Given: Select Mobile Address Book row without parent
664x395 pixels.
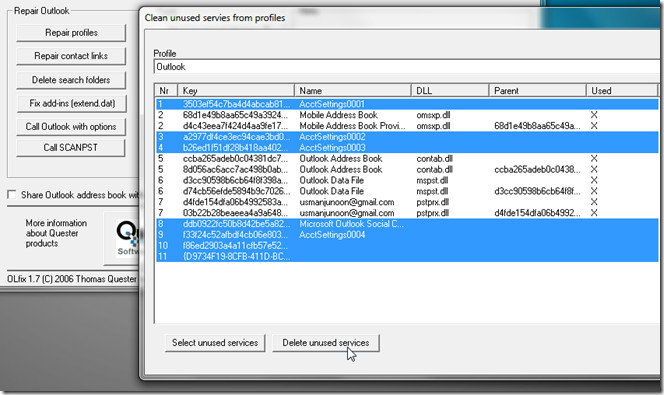Looking at the screenshot, I should (x=407, y=115).
